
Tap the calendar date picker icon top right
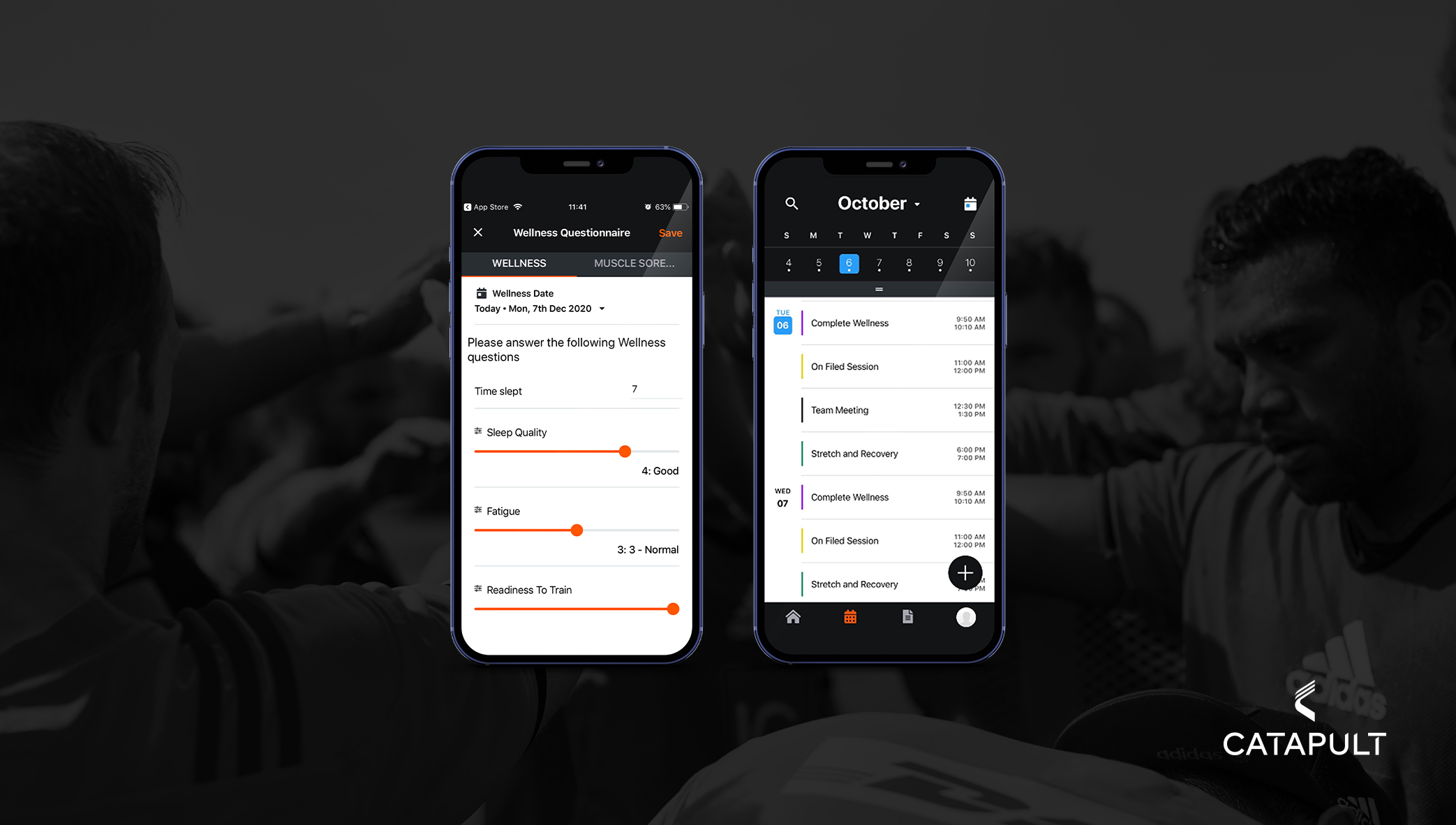[x=968, y=204]
